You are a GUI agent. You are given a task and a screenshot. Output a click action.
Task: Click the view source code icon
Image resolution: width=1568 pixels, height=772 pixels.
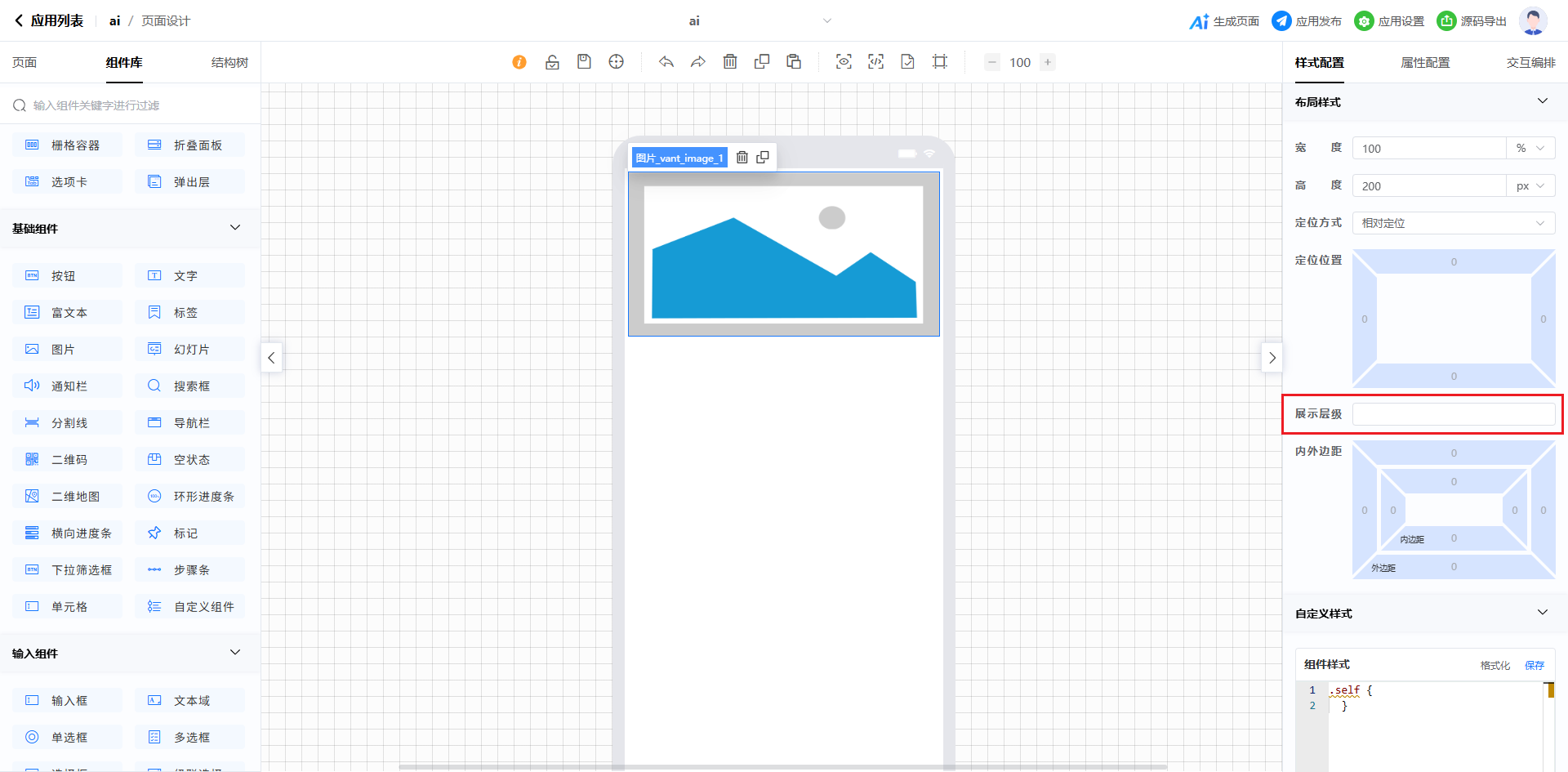[x=875, y=62]
